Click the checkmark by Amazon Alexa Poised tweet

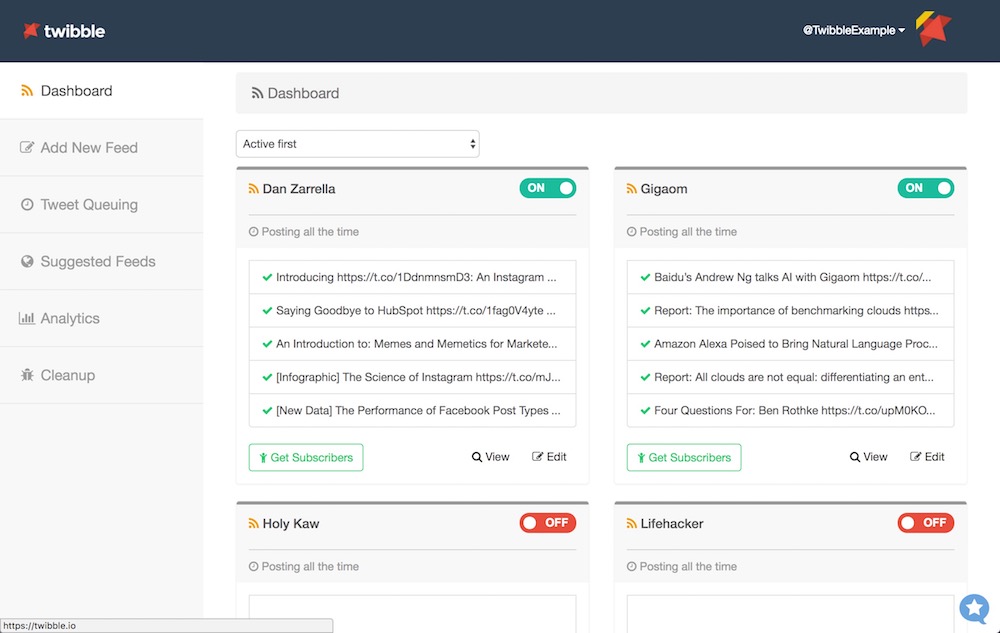pyautogui.click(x=645, y=344)
